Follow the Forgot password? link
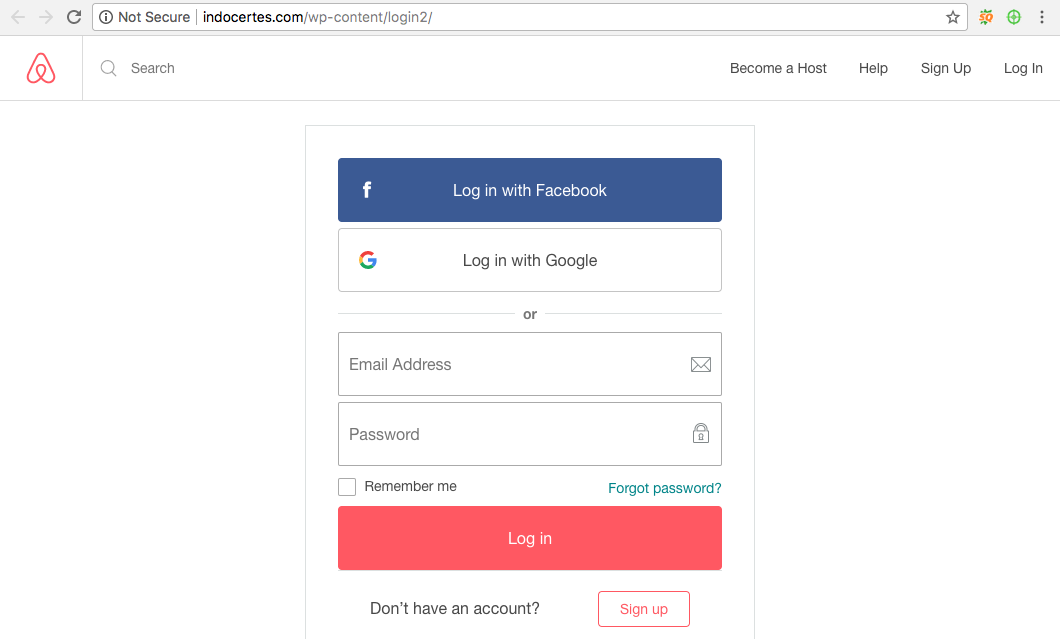Screen dimensions: 1060x639 tap(665, 488)
